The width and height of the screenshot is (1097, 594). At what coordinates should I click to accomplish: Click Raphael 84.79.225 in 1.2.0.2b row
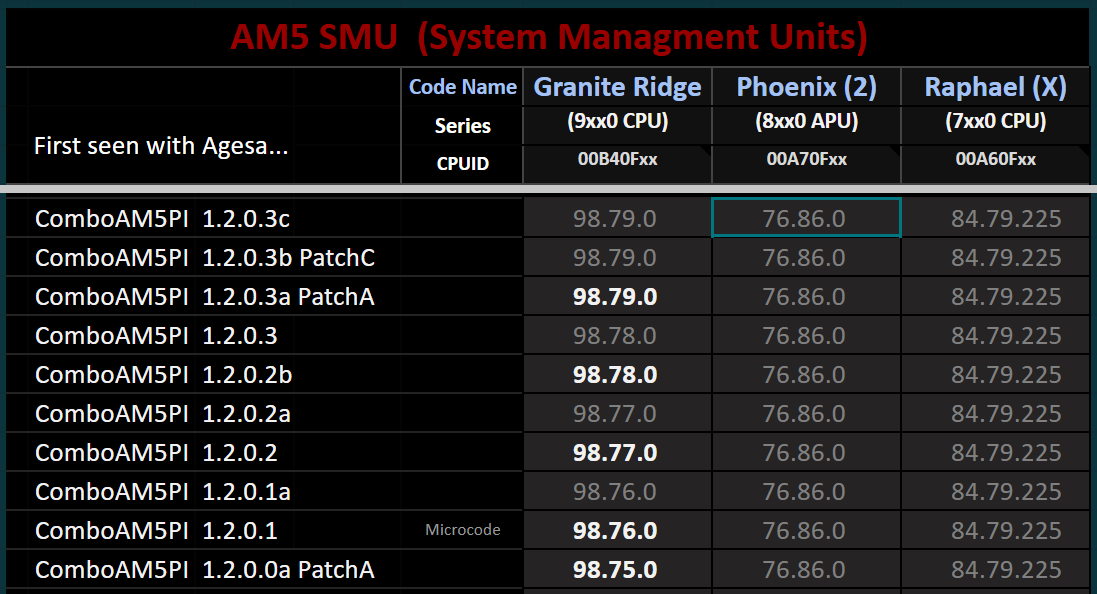[996, 375]
